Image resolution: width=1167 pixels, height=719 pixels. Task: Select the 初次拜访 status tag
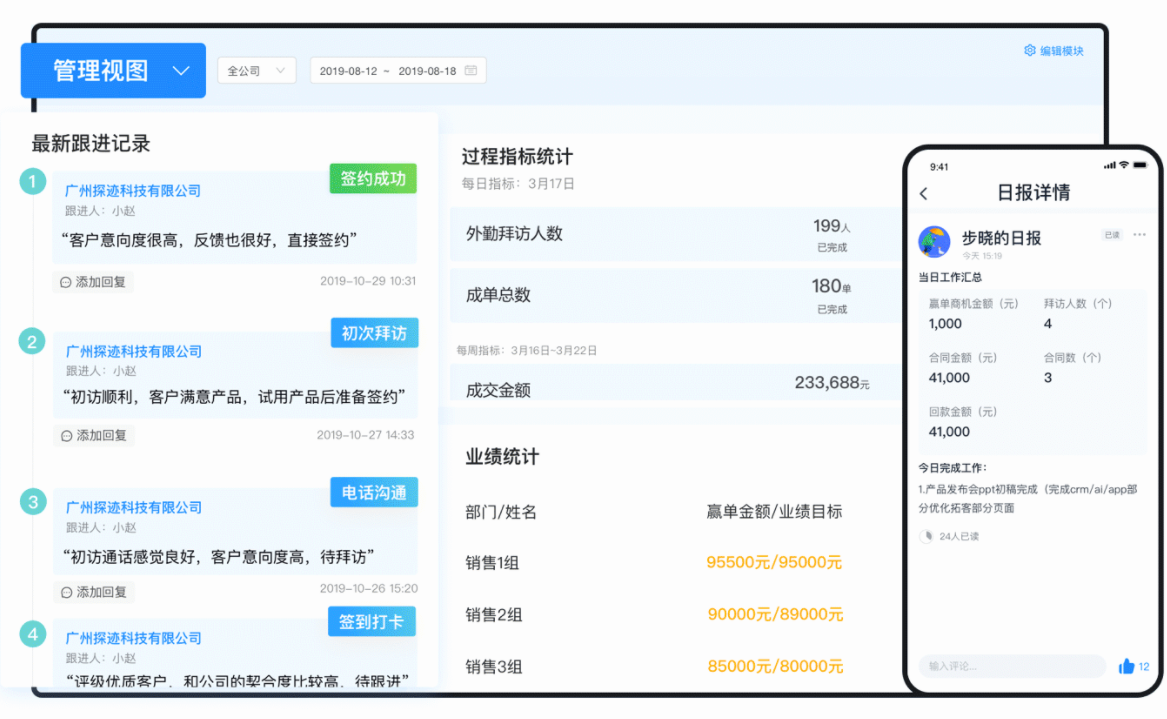pos(374,333)
